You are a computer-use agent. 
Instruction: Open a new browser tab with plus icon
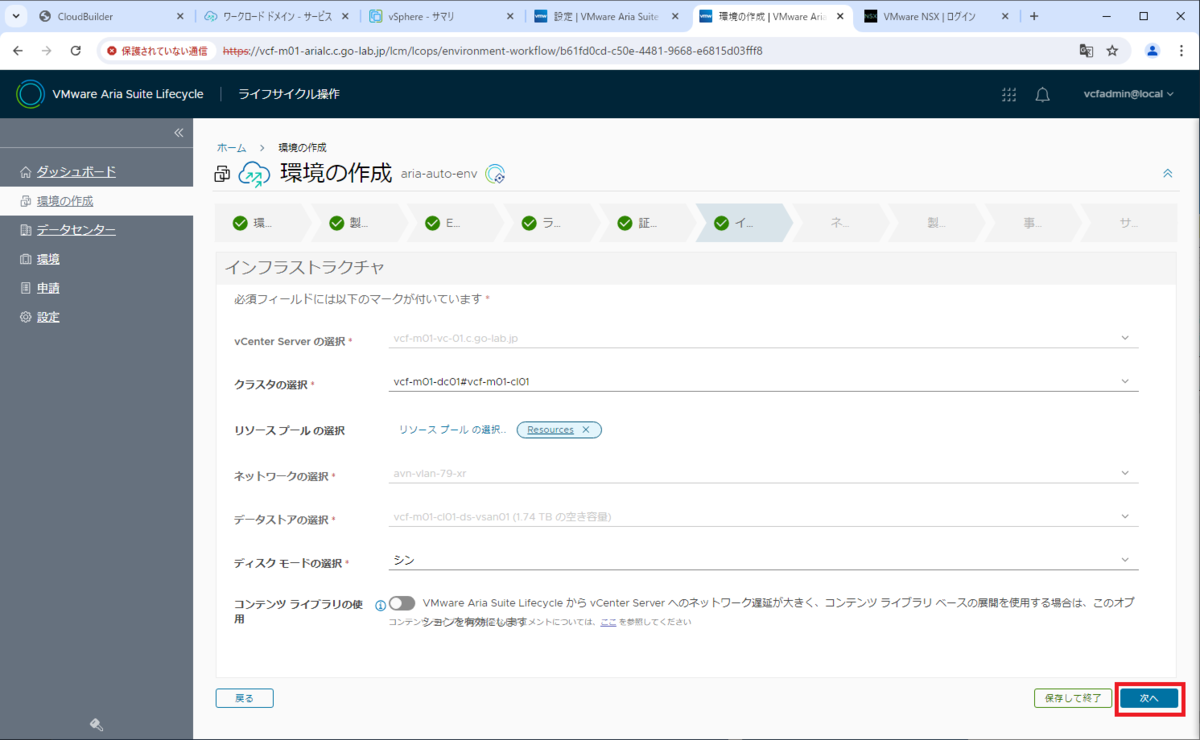point(1034,16)
